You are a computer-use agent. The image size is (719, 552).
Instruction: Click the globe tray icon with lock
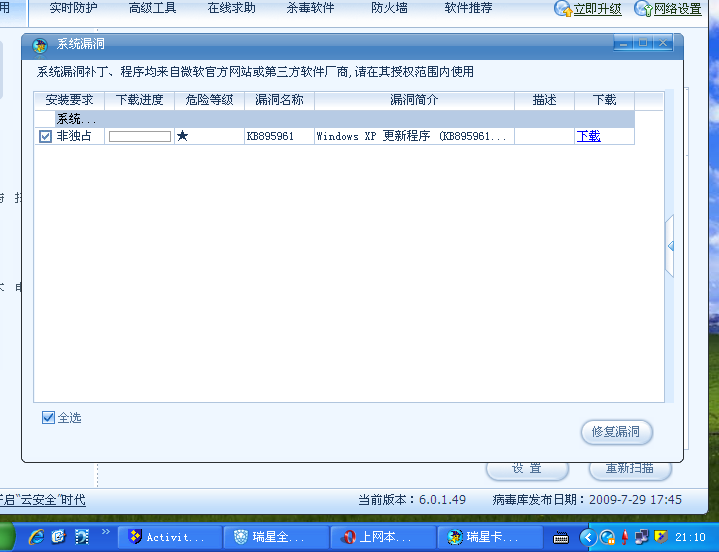click(608, 537)
